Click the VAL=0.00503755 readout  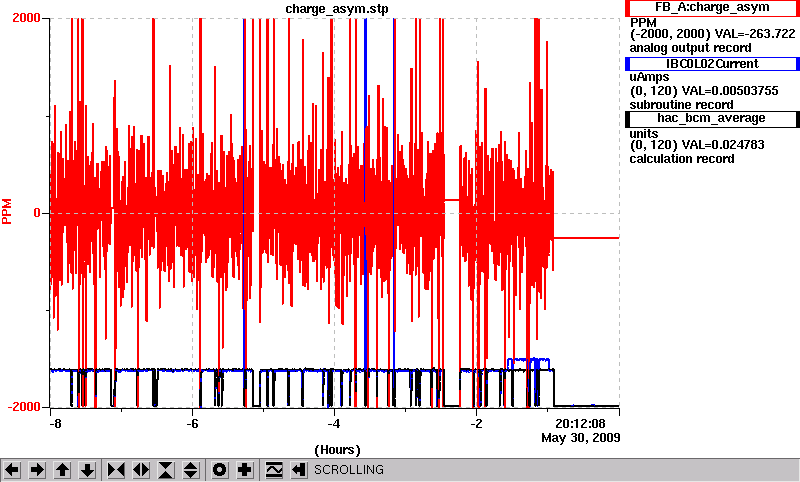tap(730, 91)
